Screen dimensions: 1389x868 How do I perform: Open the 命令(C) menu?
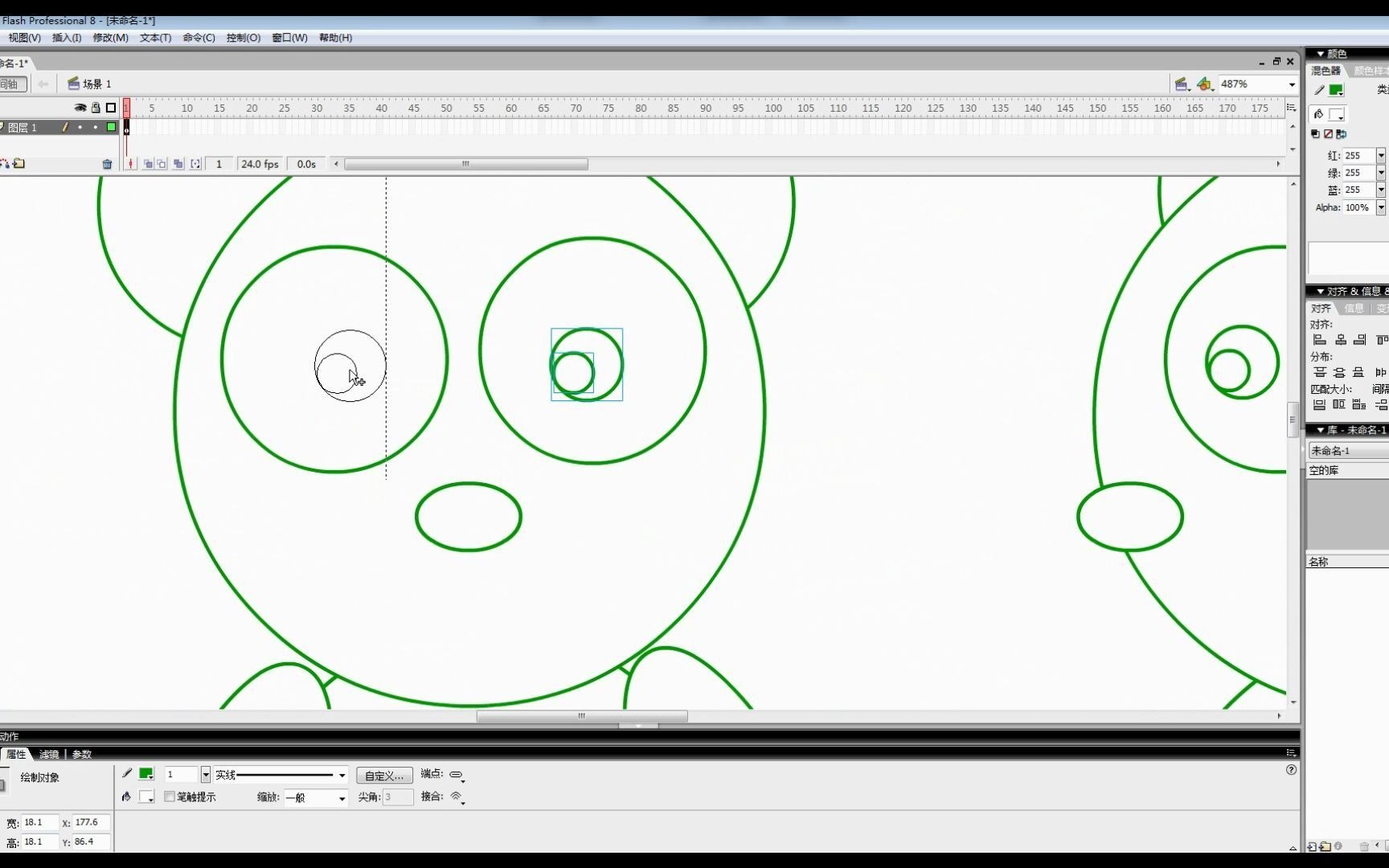[199, 38]
